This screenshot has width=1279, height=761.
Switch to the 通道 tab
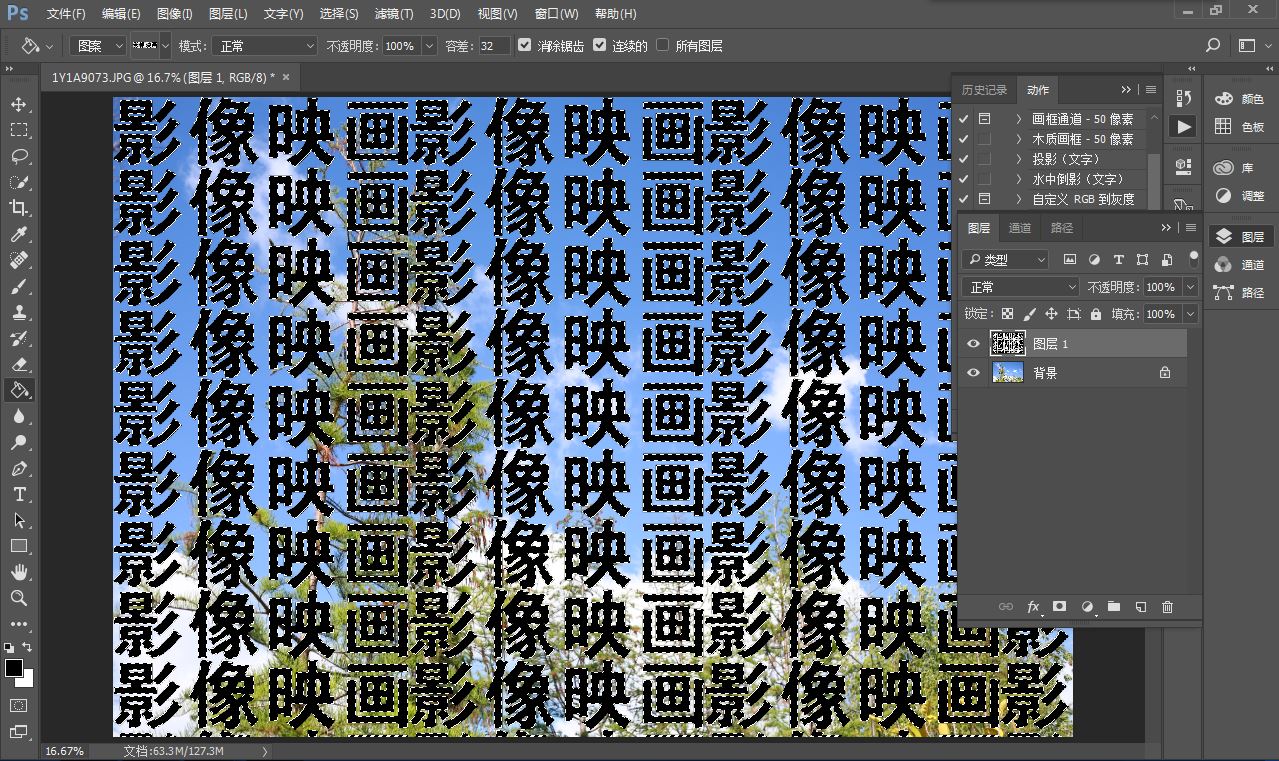point(1020,228)
